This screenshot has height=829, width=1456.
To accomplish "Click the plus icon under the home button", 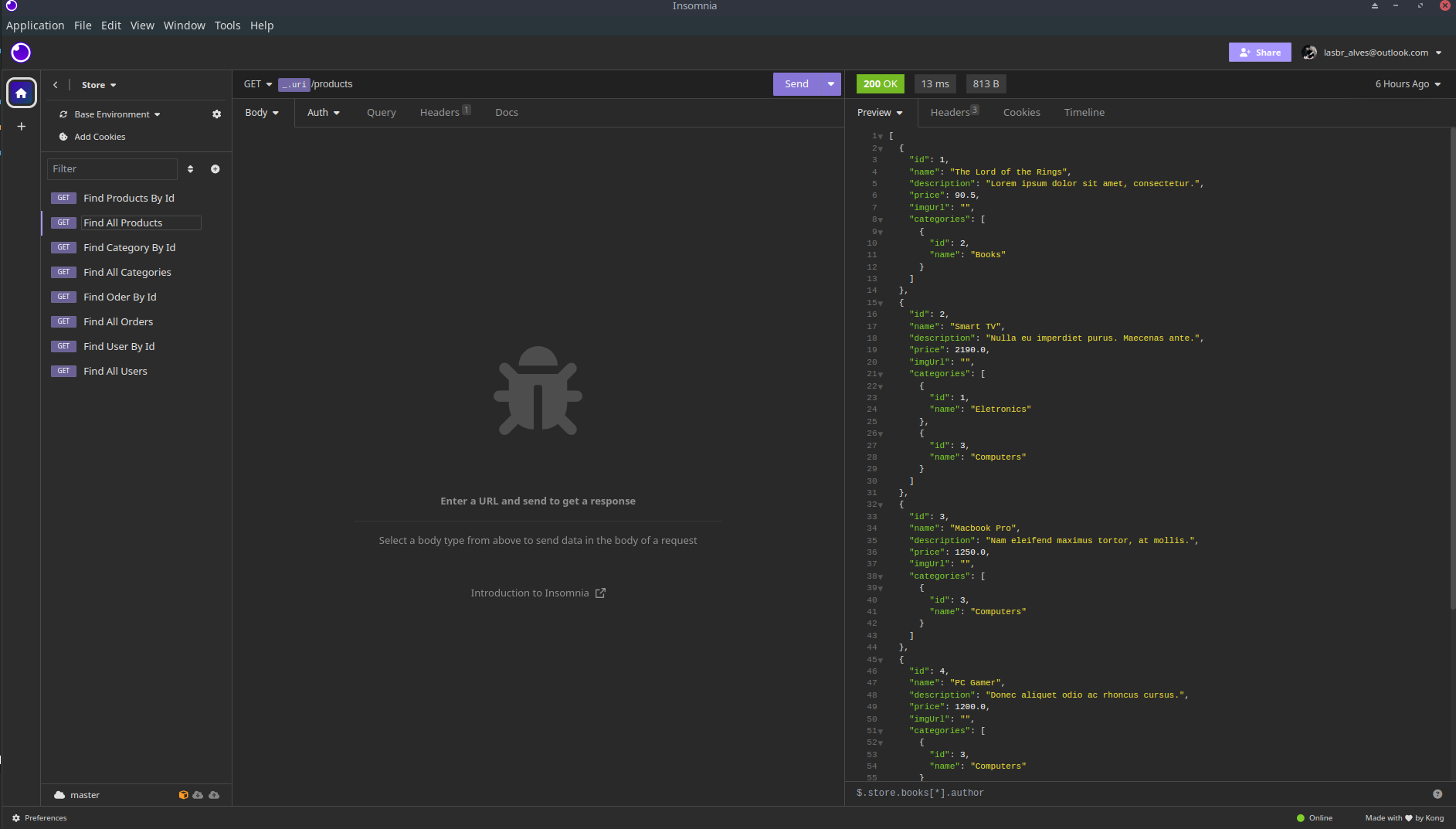I will [21, 126].
